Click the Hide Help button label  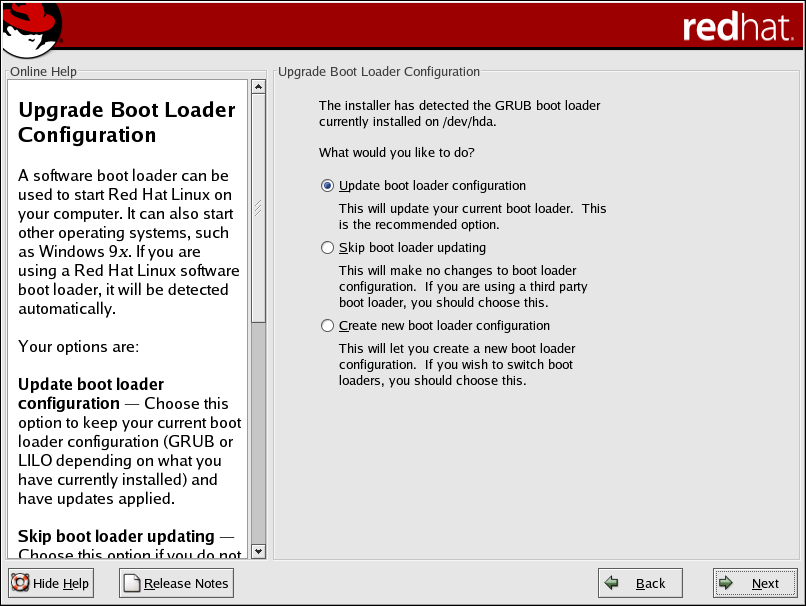[x=61, y=583]
